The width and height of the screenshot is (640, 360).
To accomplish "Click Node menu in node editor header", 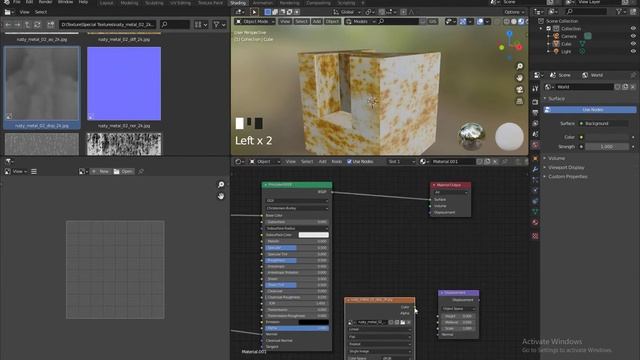I will [x=337, y=162].
